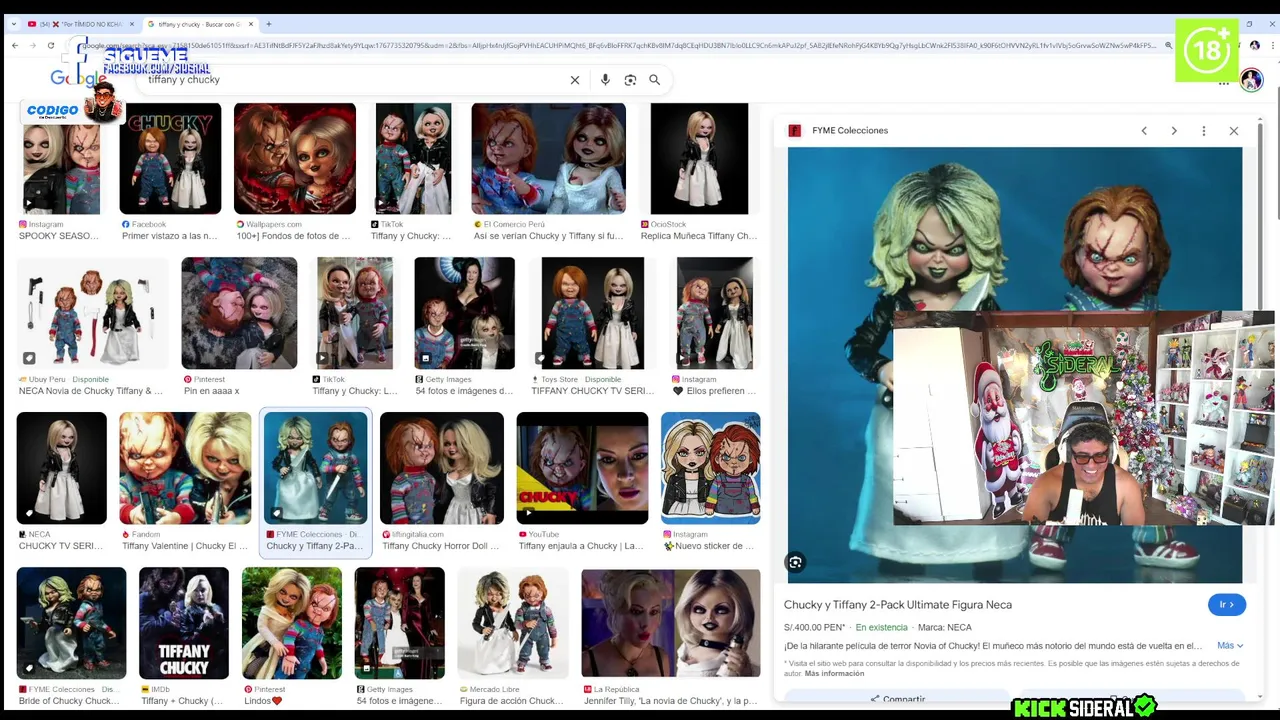The image size is (1280, 720).
Task: Start voice search with the microphone icon
Action: (x=605, y=80)
